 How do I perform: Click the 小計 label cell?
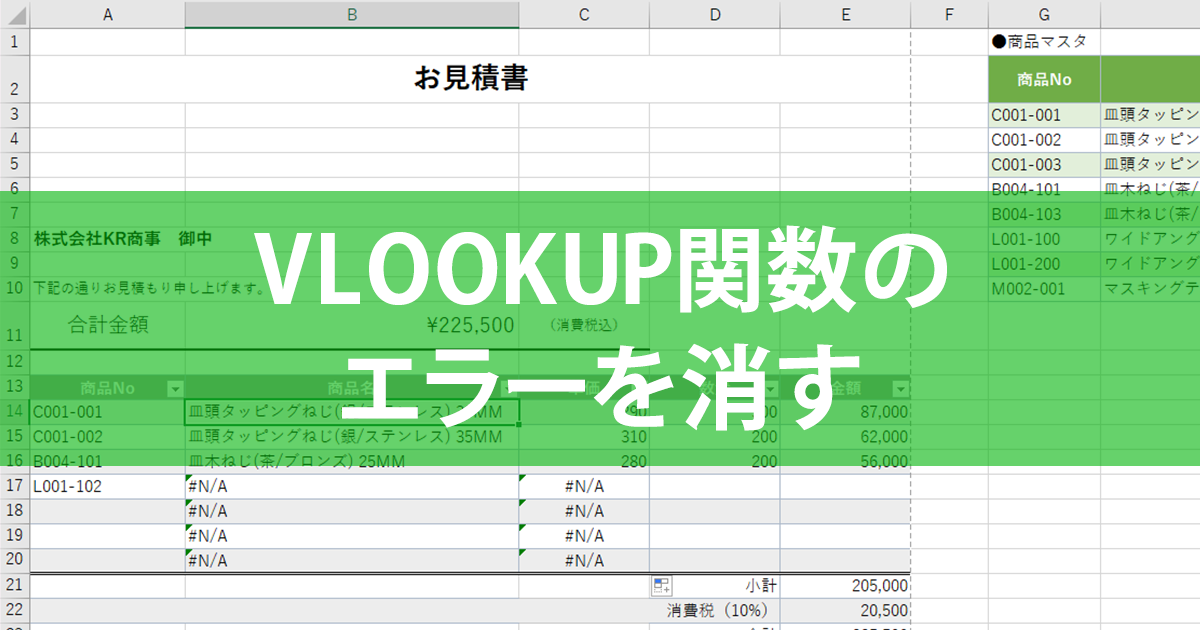click(715, 586)
